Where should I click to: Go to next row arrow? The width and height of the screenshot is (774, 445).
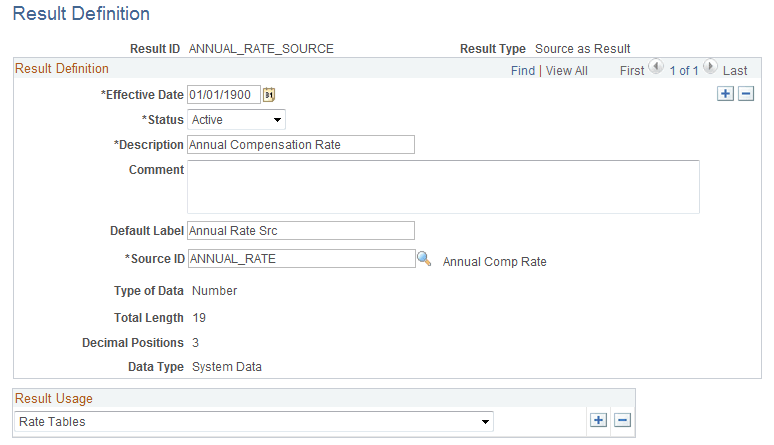(710, 69)
